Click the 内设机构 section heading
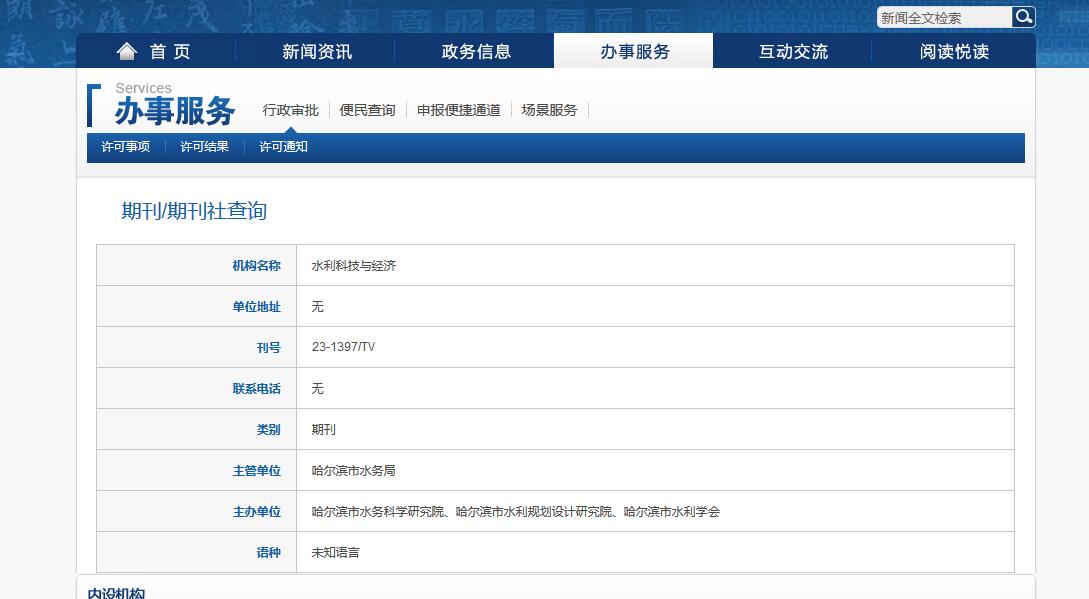 [x=116, y=593]
